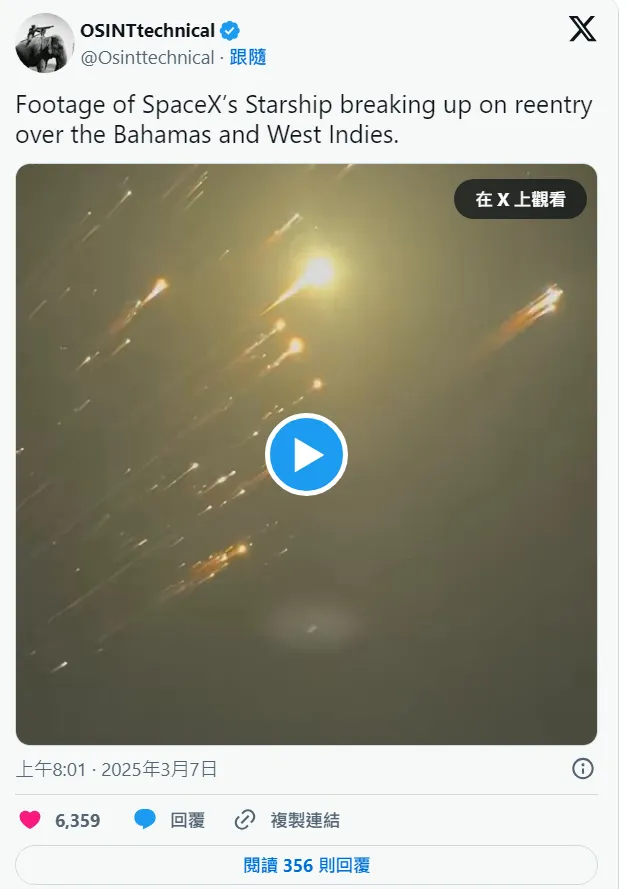Screen dimensions: 635x889
Task: Click the brightest fireball in the video
Action: (x=316, y=273)
